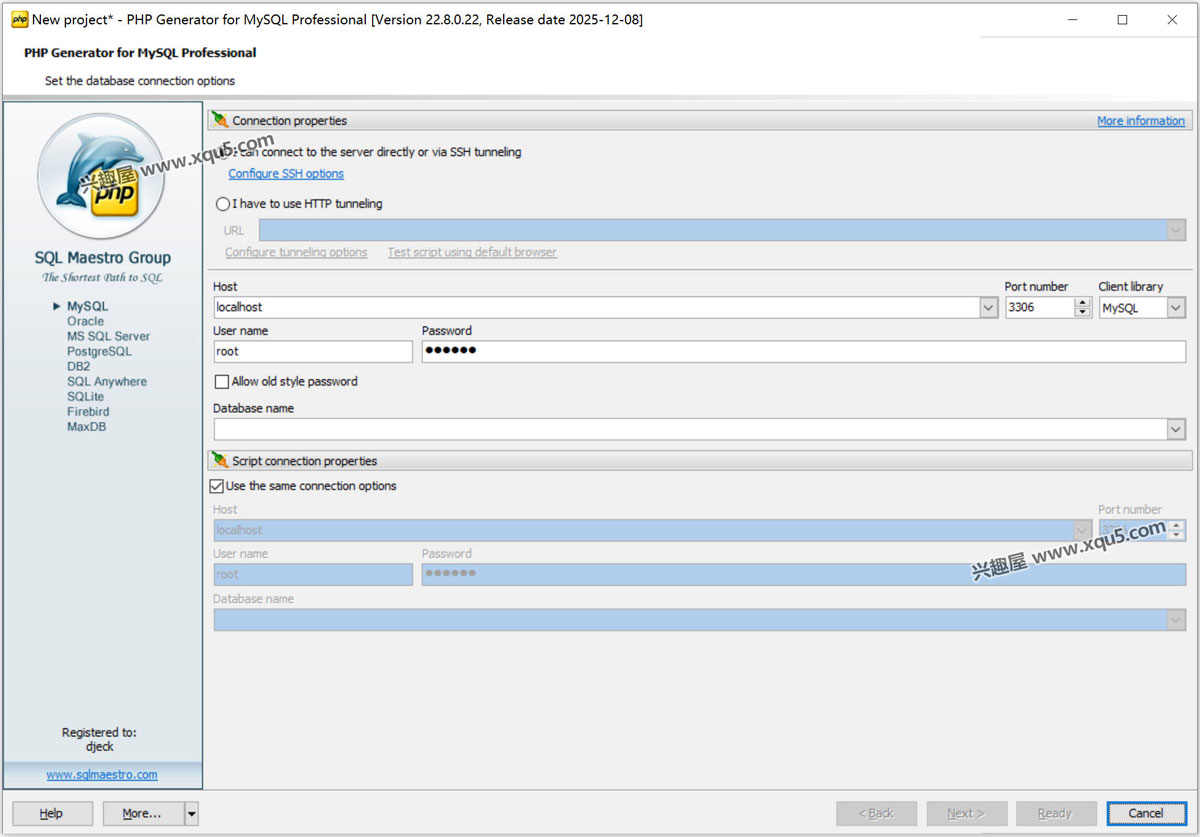
Task: Click the Connection properties section icon
Action: coord(221,120)
